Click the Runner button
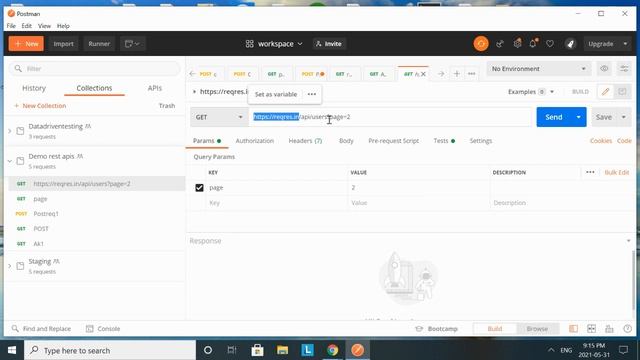 pyautogui.click(x=99, y=44)
